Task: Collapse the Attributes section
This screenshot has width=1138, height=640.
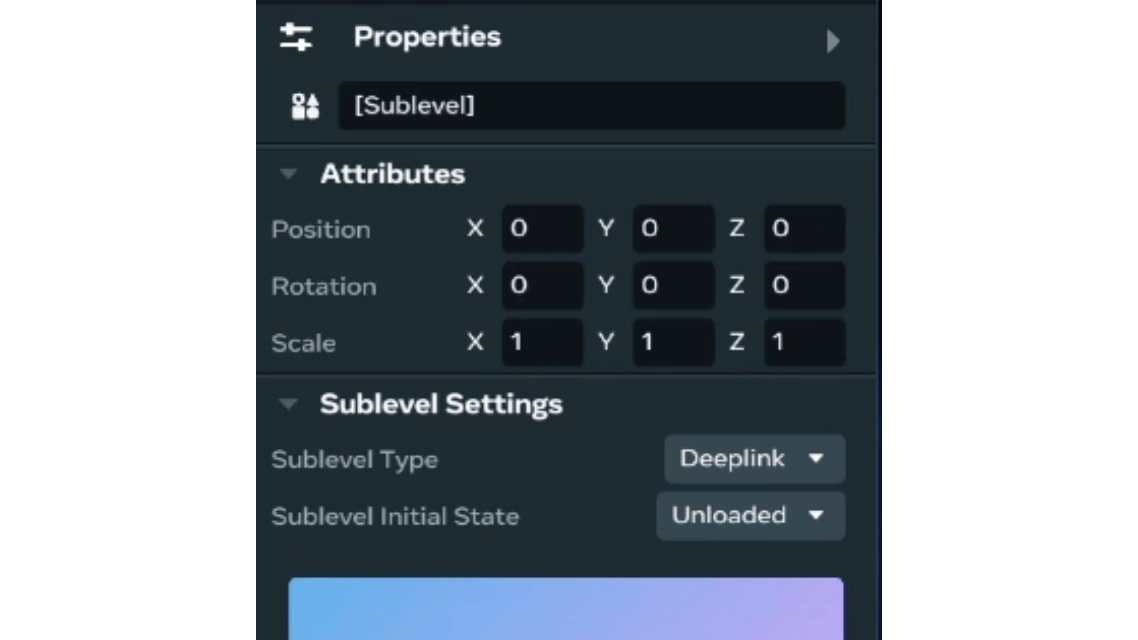Action: point(289,174)
